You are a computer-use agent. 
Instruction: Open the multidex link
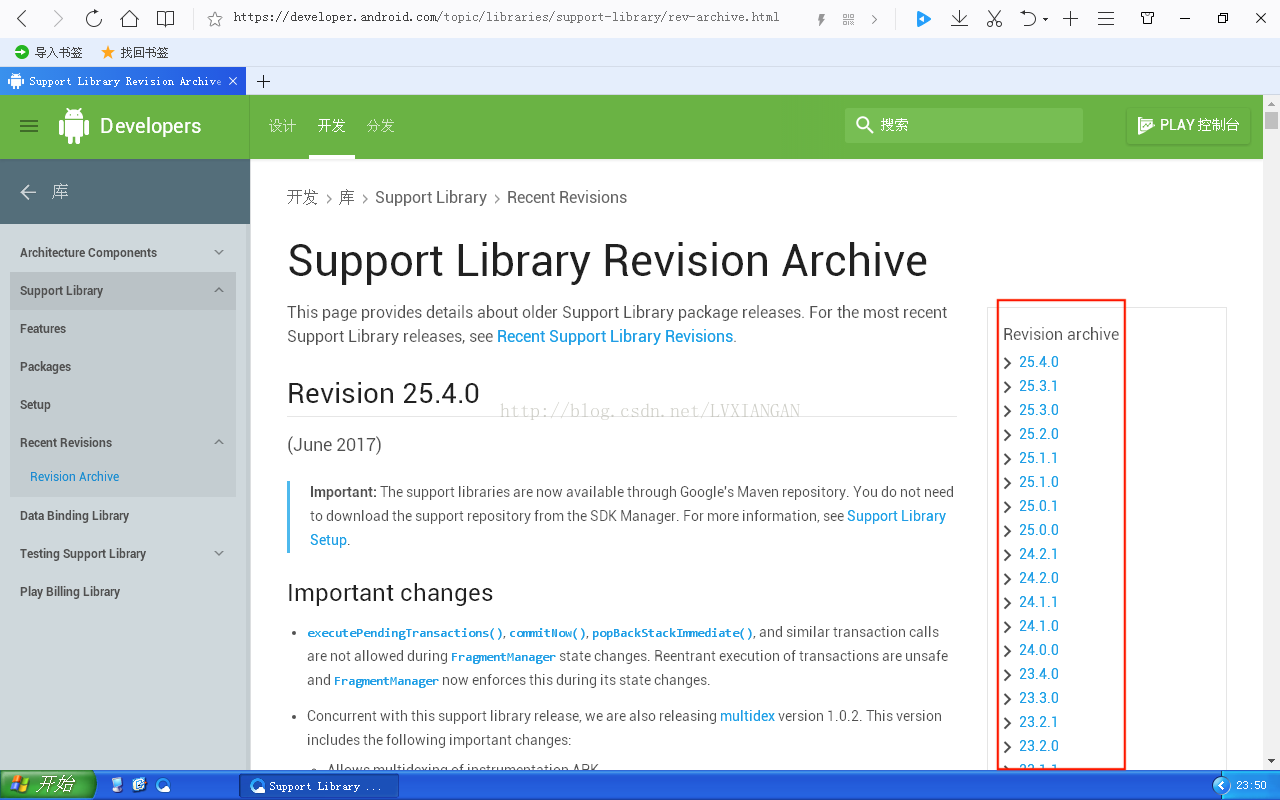tap(747, 716)
